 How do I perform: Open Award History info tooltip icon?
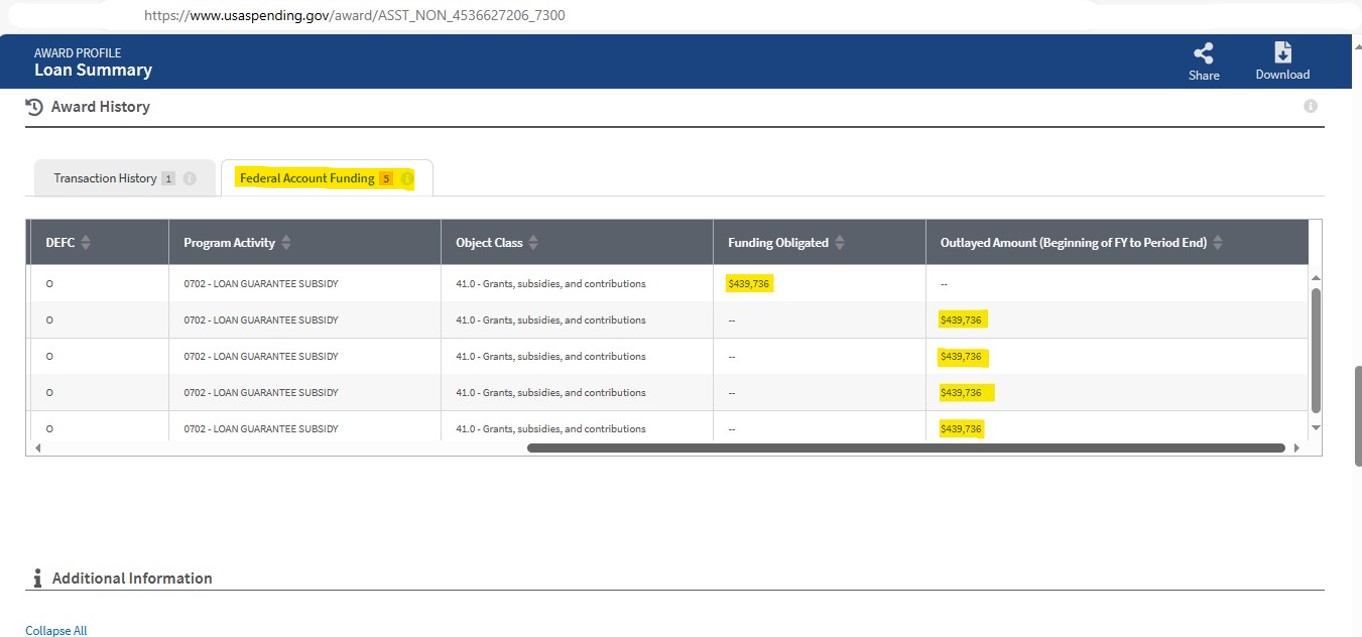point(1310,106)
